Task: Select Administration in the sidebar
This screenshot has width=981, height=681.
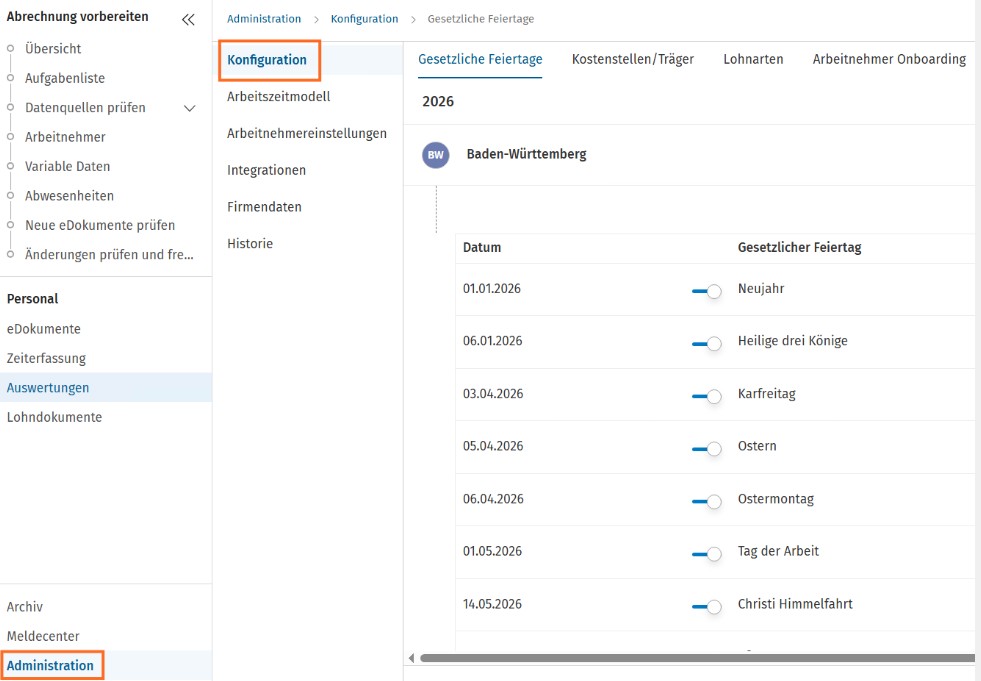Action: 50,665
